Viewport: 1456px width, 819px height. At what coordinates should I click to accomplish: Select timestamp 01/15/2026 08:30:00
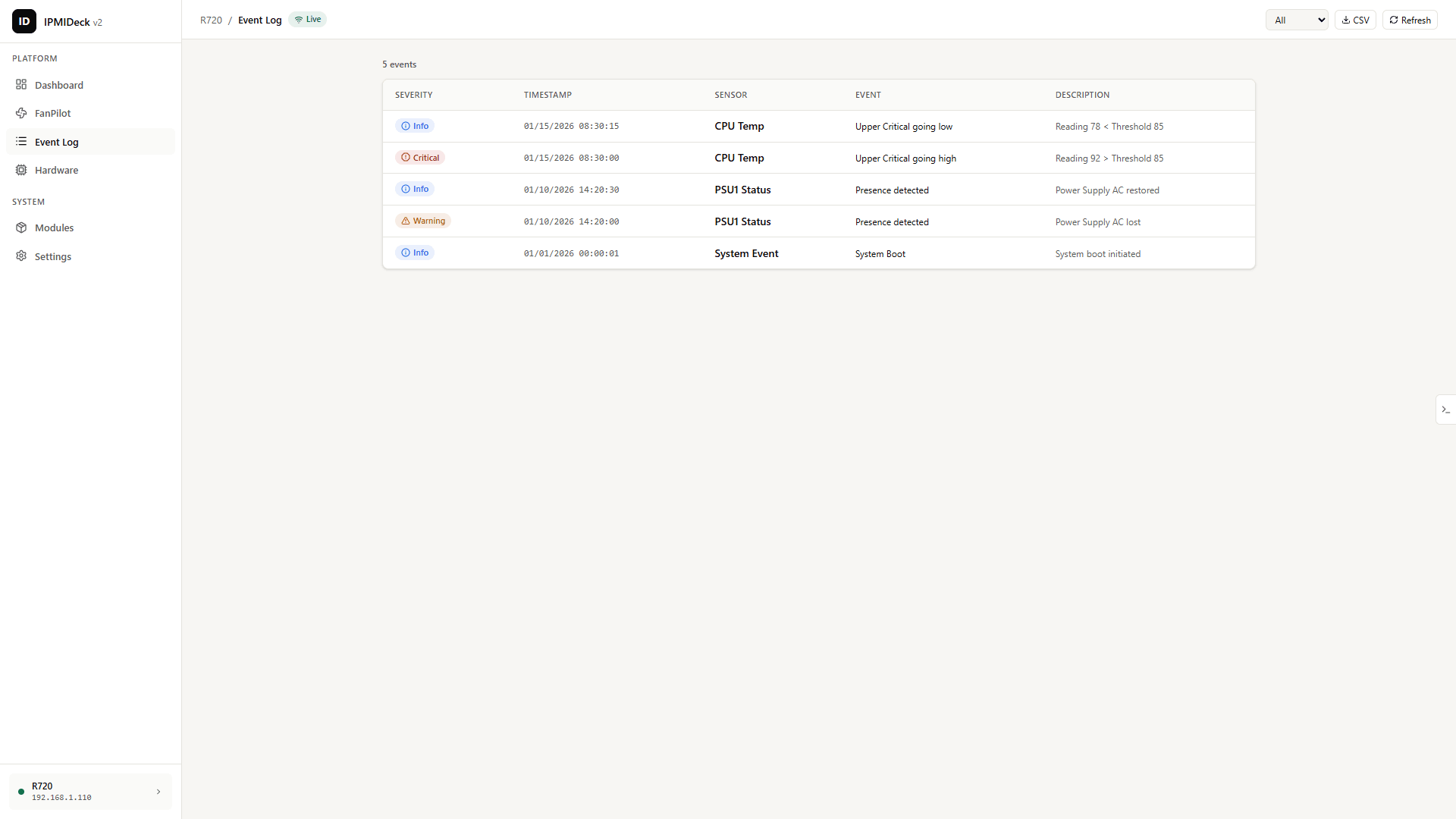[571, 158]
